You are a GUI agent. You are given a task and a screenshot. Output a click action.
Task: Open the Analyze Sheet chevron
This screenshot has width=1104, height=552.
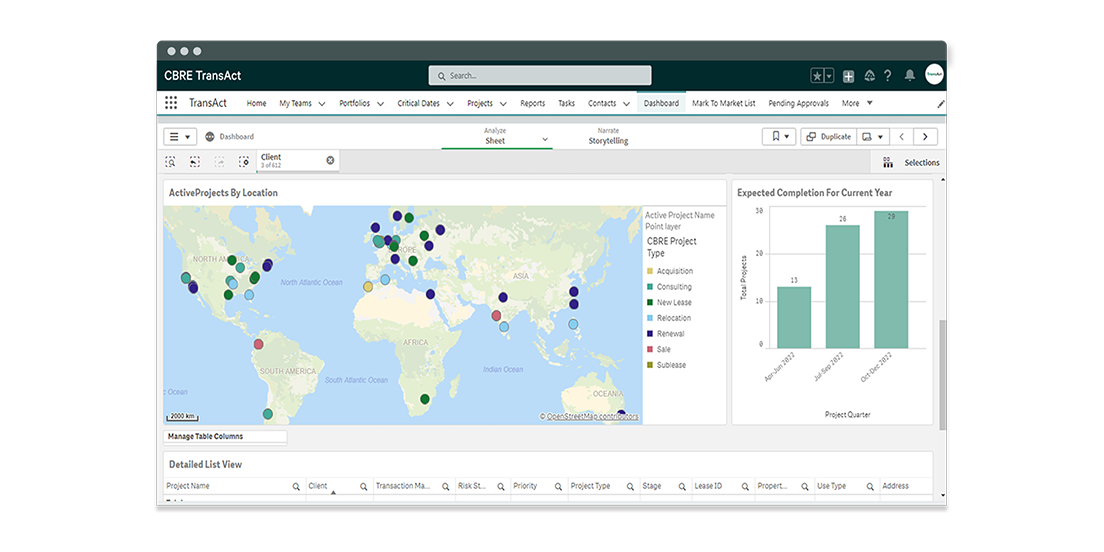tap(545, 141)
